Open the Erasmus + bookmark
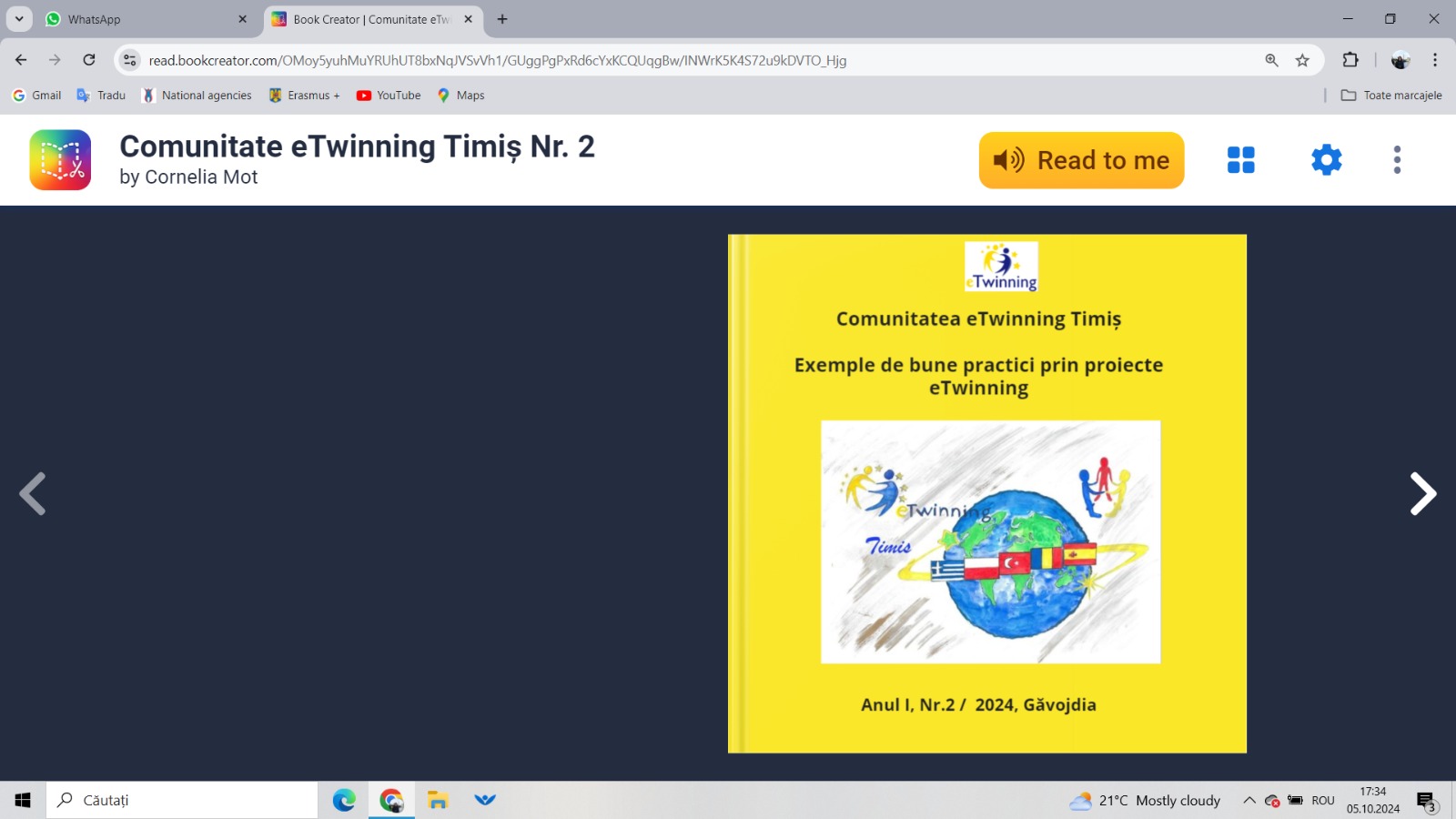Image resolution: width=1456 pixels, height=819 pixels. 304,96
